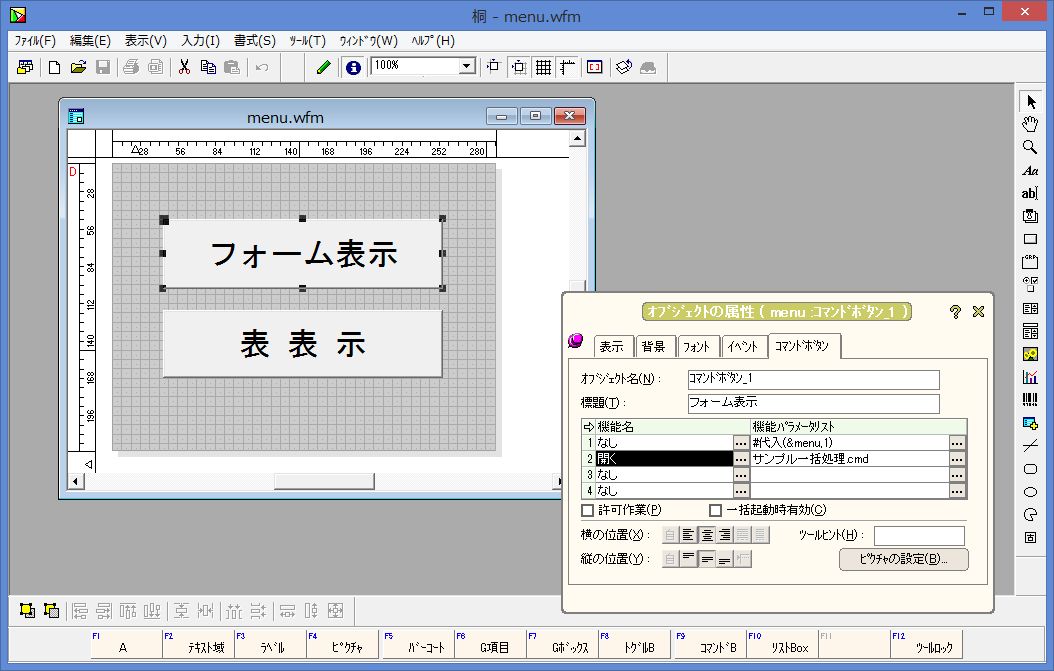Switch to the イベント tab
Viewport: 1054px width, 671px height.
point(745,347)
